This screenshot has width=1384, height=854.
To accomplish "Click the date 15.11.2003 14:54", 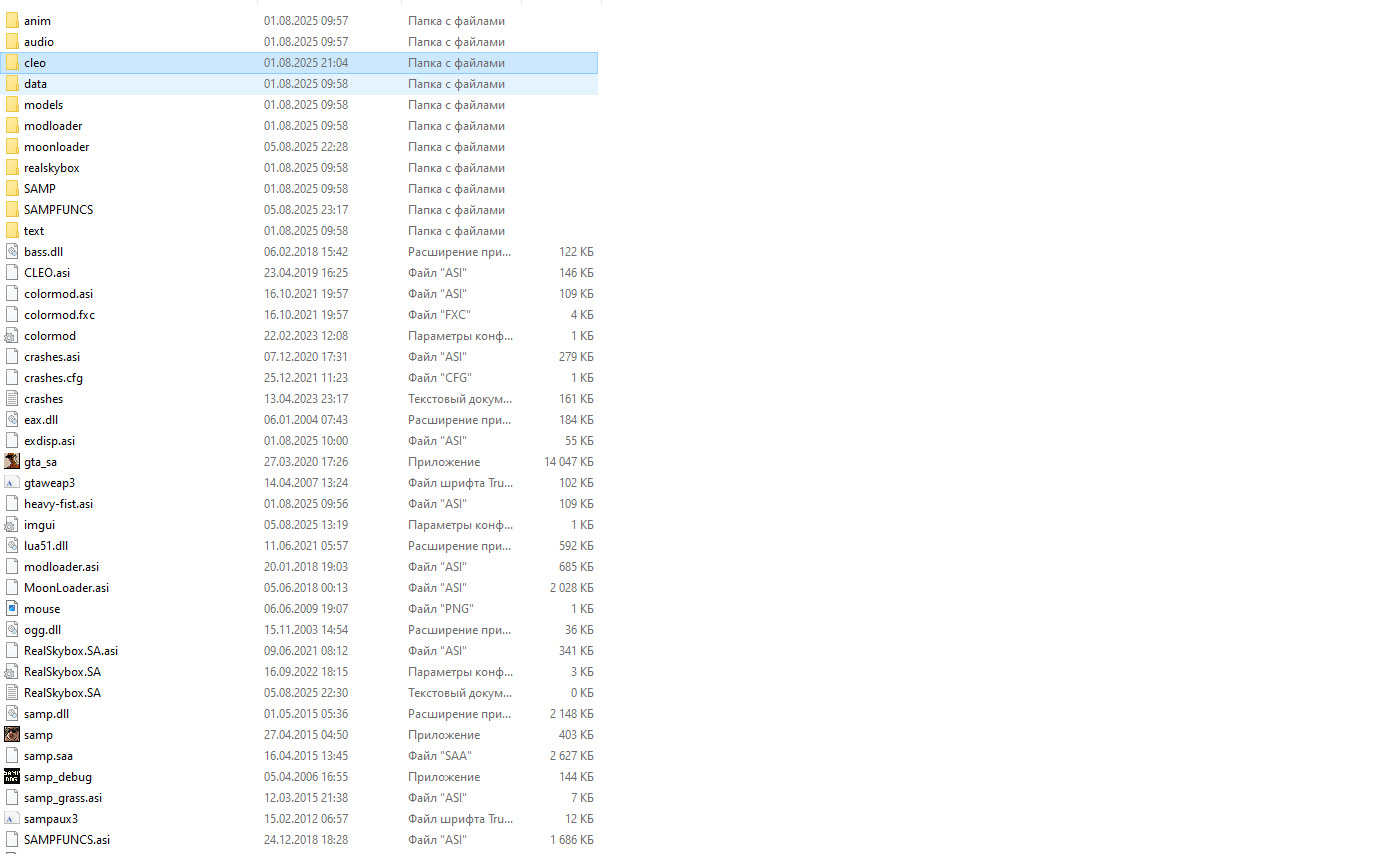I will point(306,630).
